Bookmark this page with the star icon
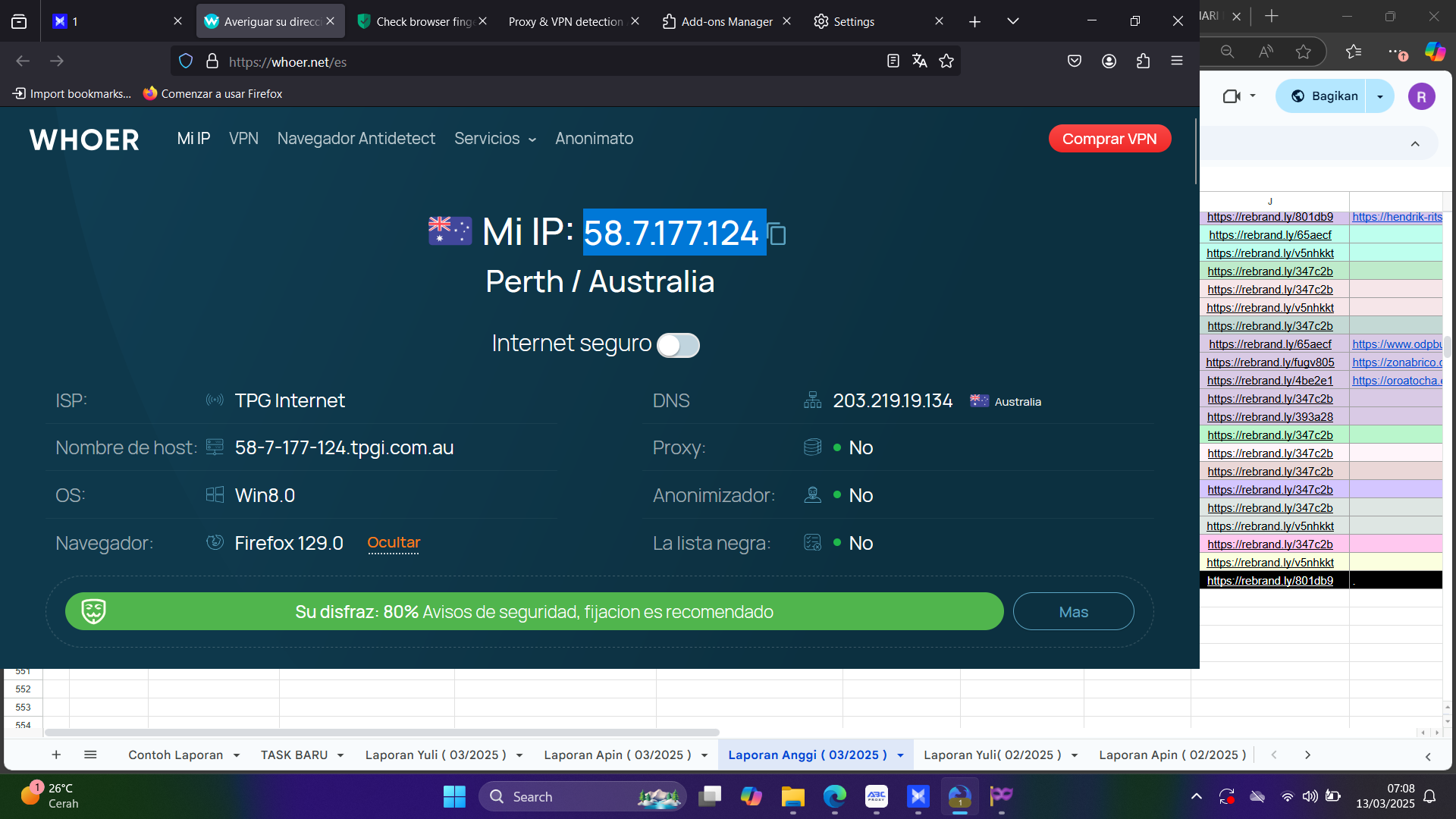The height and width of the screenshot is (819, 1456). click(946, 61)
